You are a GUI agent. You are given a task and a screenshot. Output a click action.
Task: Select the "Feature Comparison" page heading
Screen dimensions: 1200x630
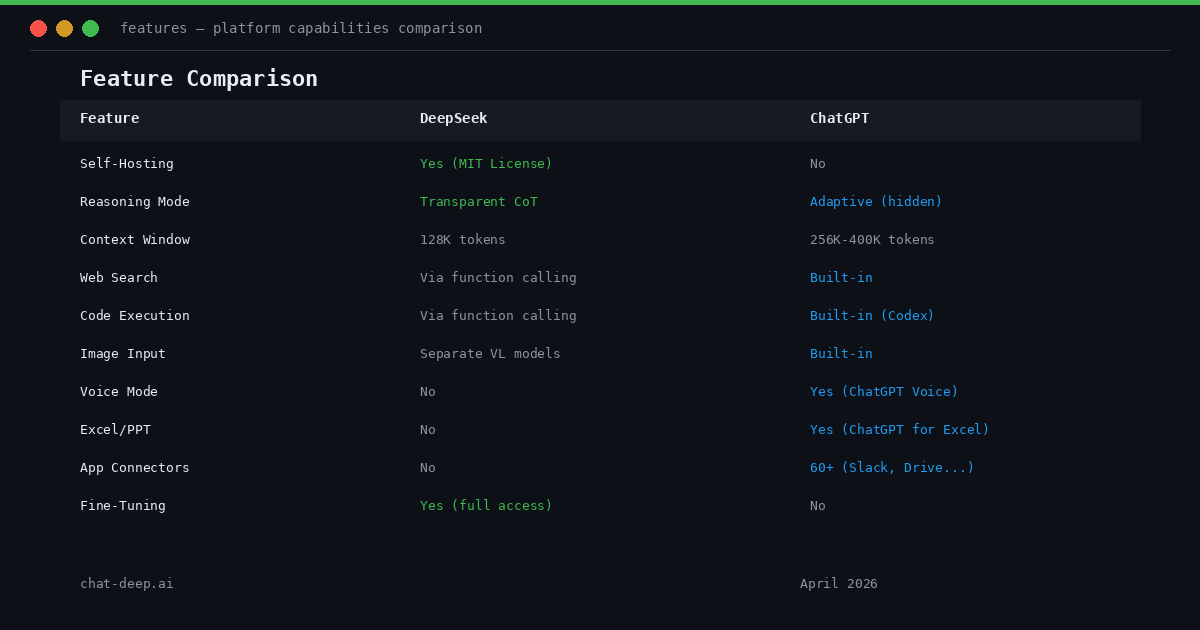click(x=198, y=78)
